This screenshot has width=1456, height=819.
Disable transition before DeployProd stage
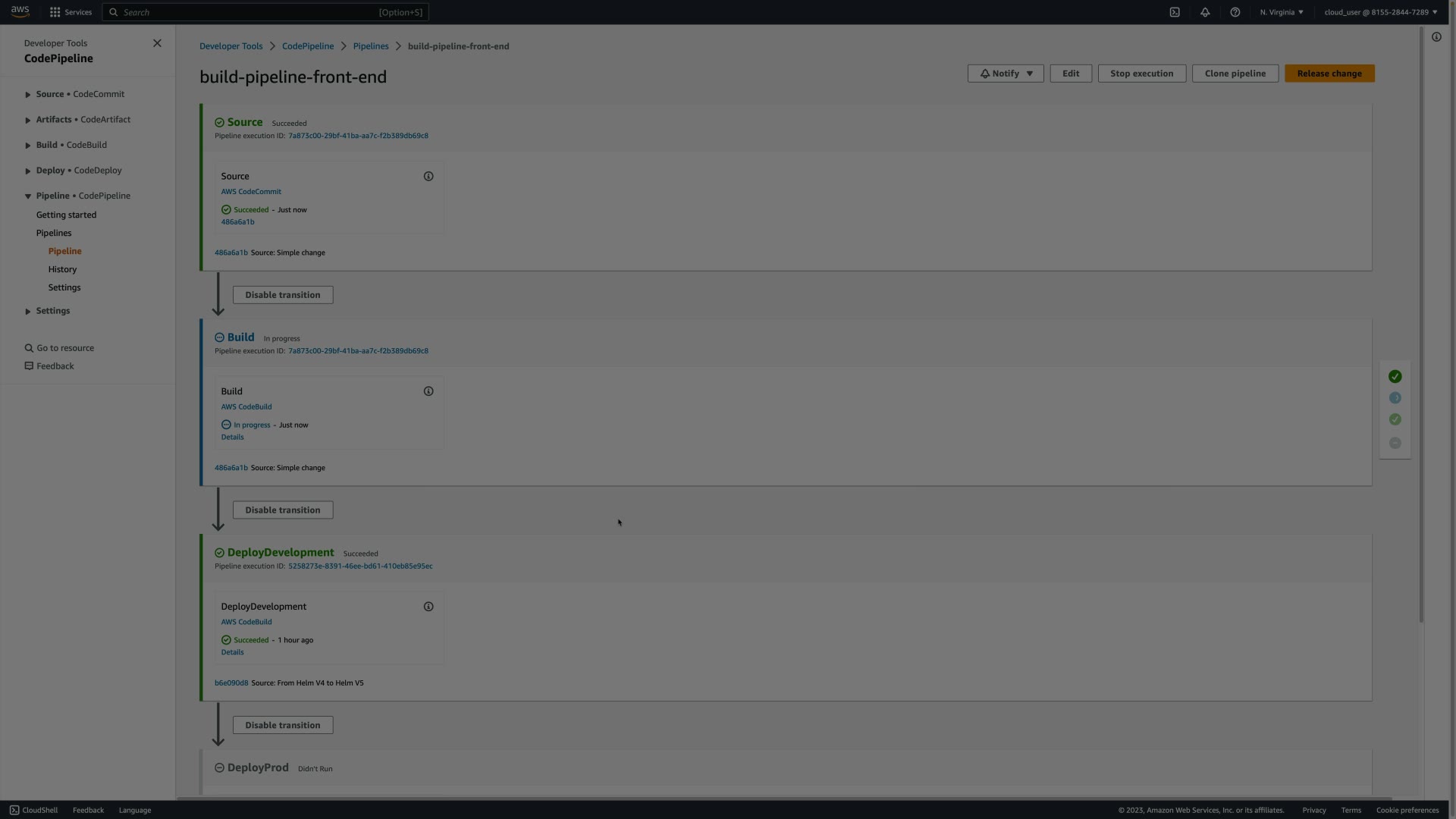[282, 726]
